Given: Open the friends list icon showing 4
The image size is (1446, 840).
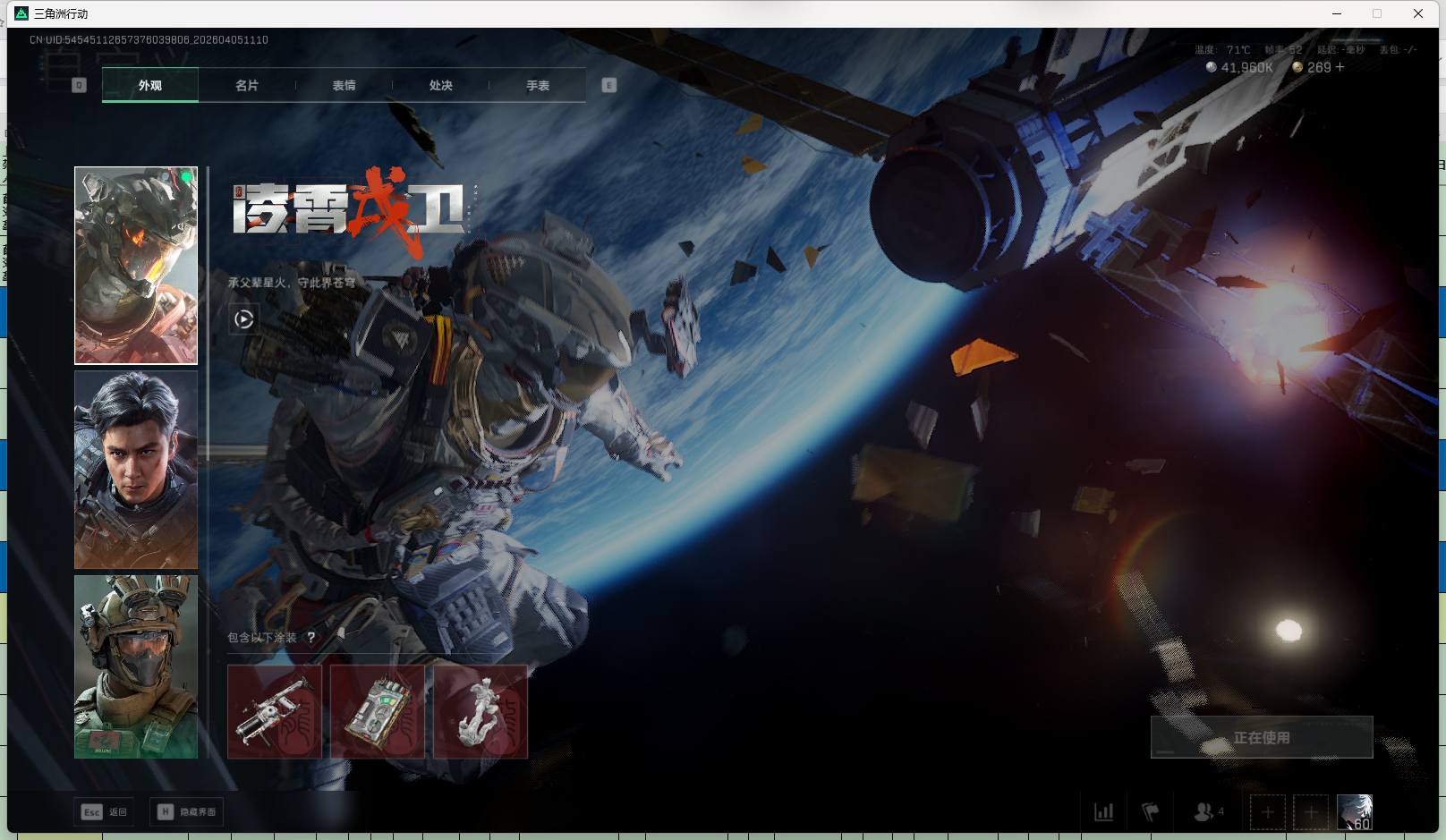Looking at the screenshot, I should 1209,812.
